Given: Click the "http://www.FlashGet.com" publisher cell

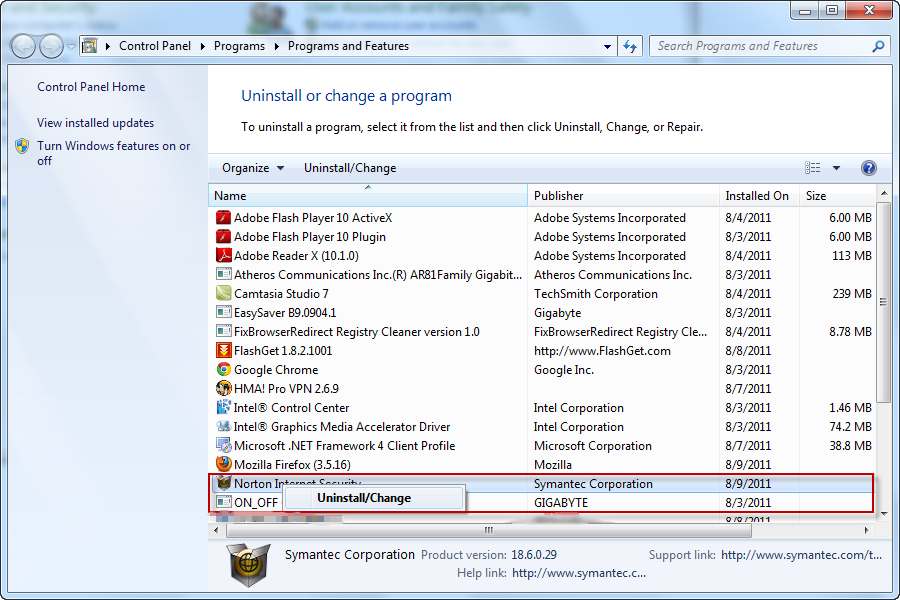Looking at the screenshot, I should [x=602, y=351].
